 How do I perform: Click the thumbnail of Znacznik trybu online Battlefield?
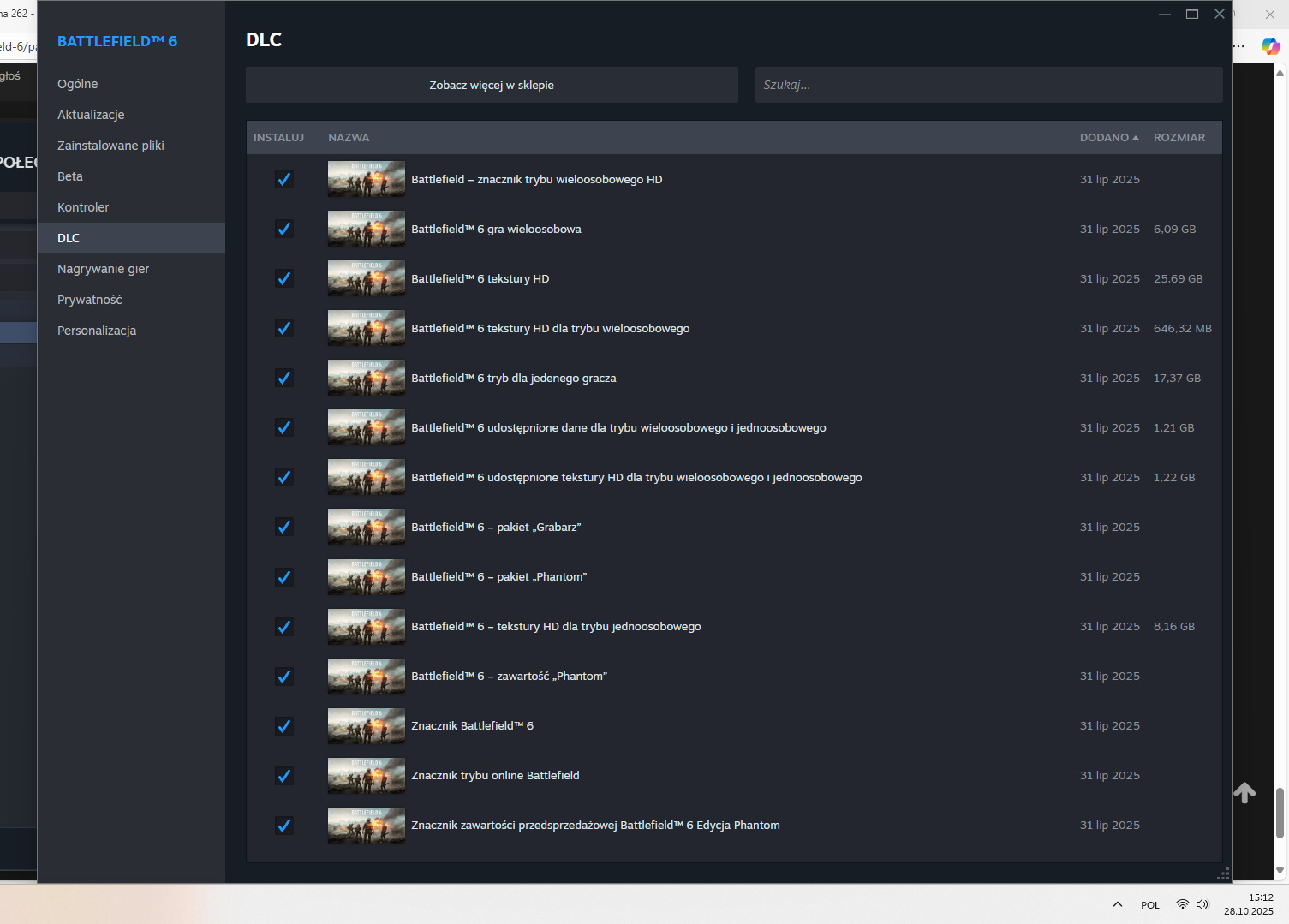(x=367, y=775)
